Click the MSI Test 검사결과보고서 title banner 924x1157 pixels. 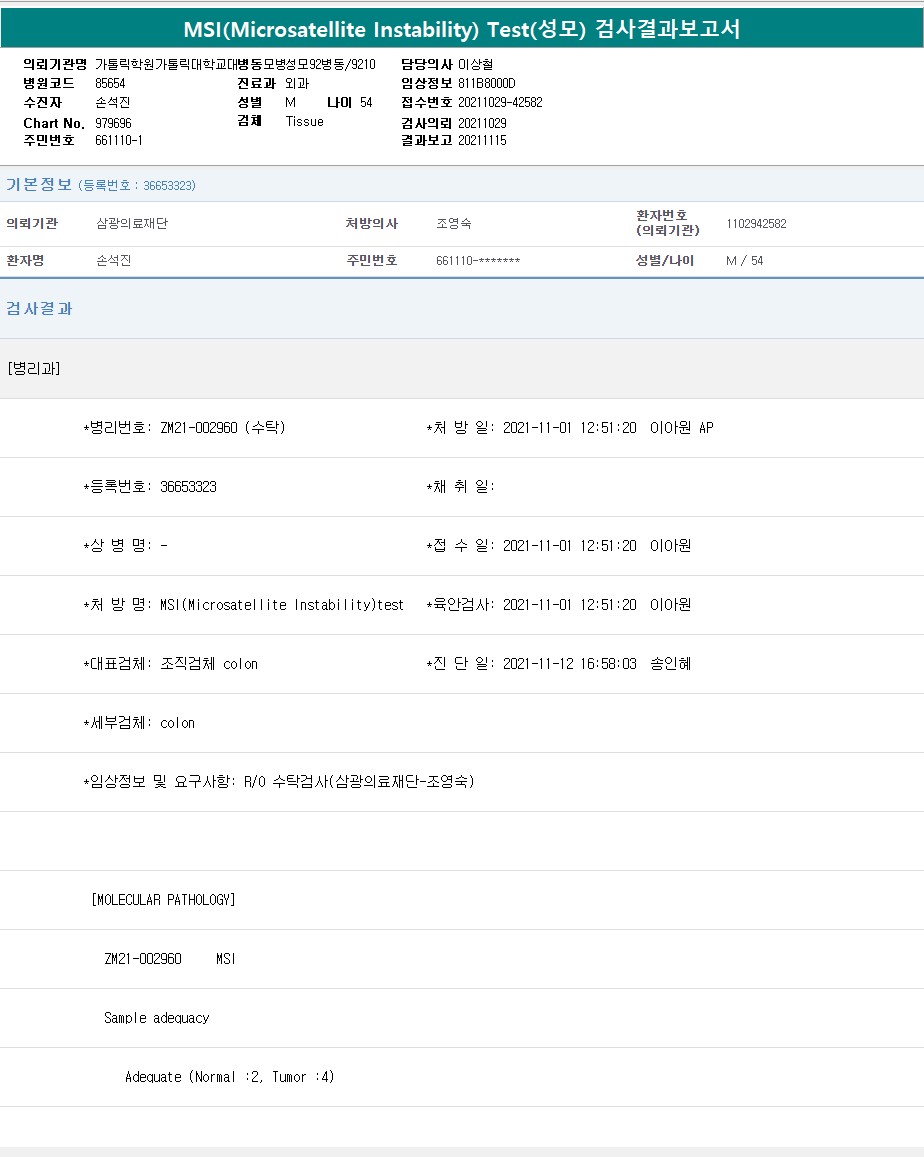click(462, 29)
